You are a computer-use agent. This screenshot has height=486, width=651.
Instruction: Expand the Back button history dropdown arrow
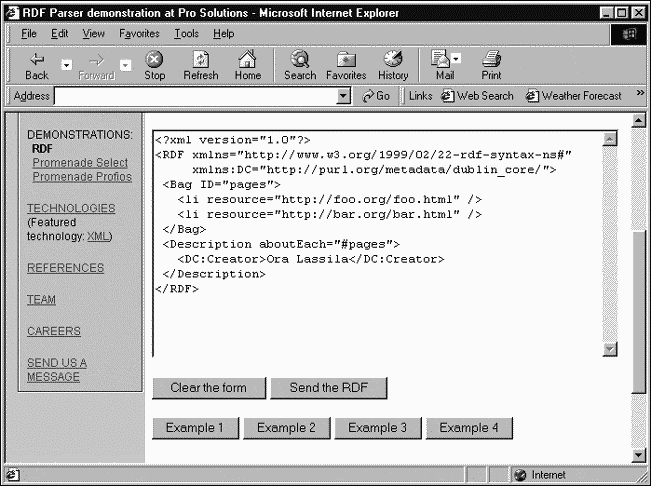(x=66, y=66)
